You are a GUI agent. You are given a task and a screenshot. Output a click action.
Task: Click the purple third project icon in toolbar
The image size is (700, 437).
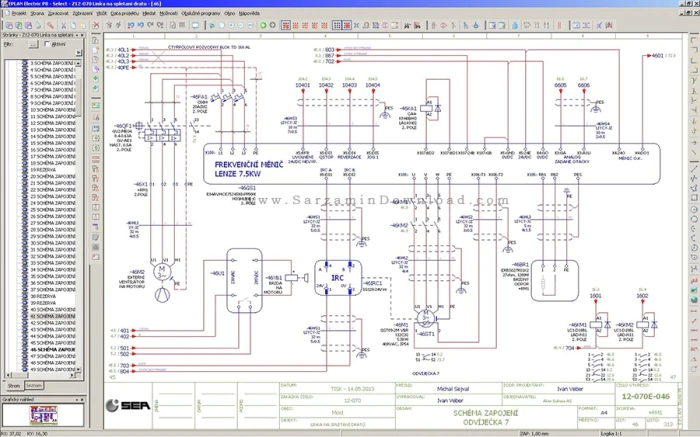coord(29,25)
